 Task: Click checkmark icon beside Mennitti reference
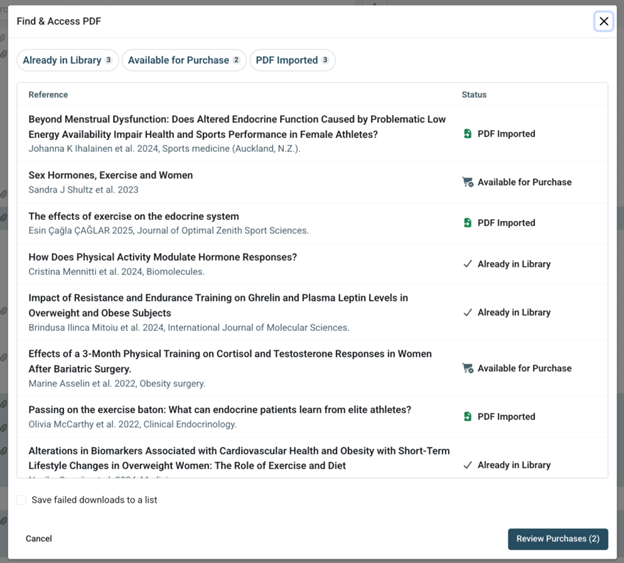(468, 264)
